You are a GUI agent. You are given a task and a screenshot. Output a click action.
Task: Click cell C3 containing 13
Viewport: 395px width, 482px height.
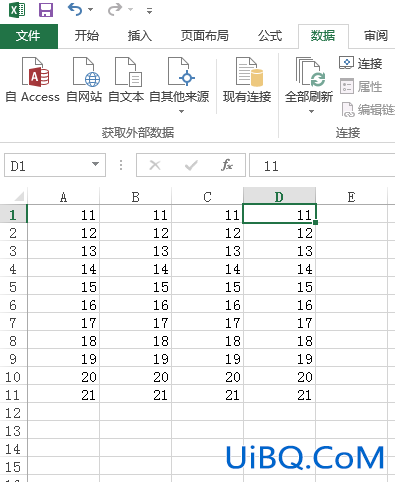tap(207, 250)
